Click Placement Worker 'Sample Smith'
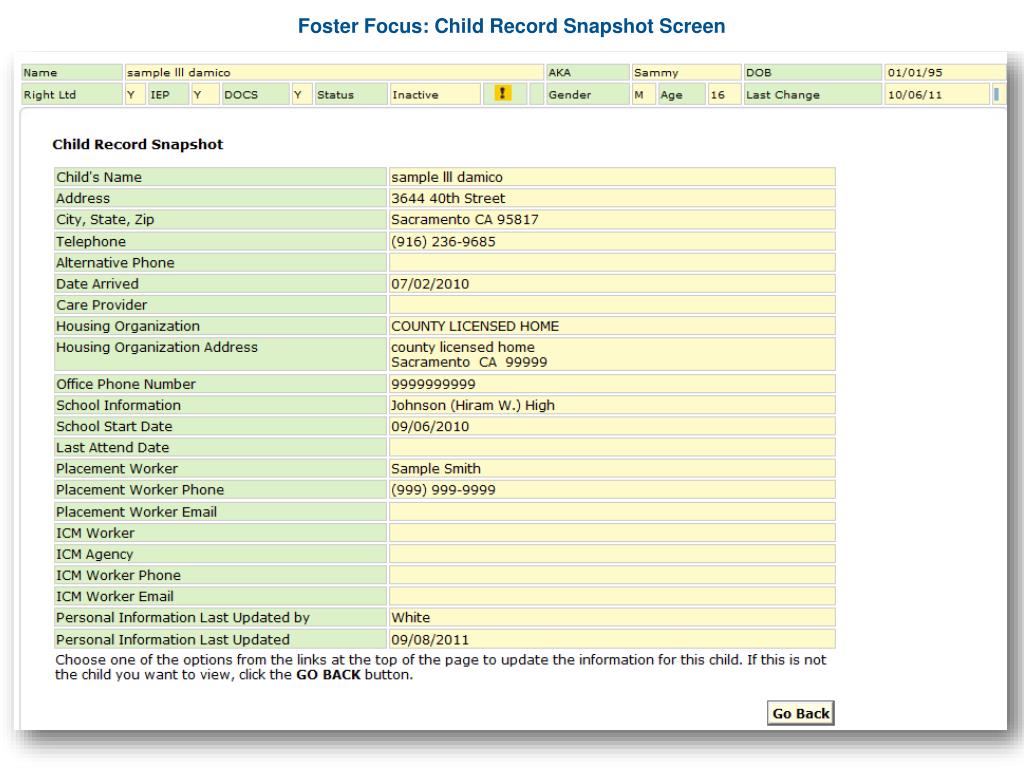 coord(436,468)
